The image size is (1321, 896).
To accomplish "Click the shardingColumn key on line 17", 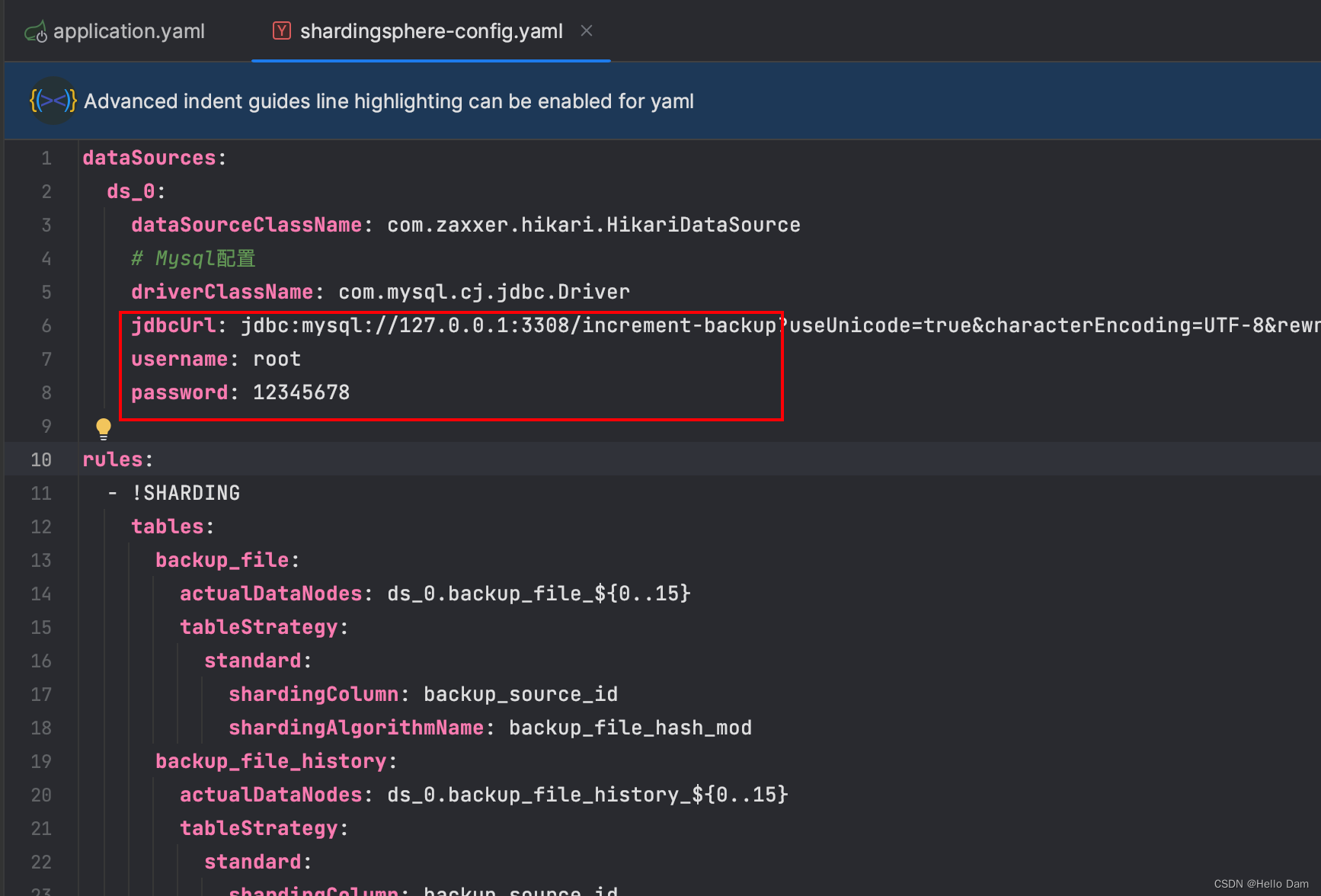I will (x=314, y=694).
